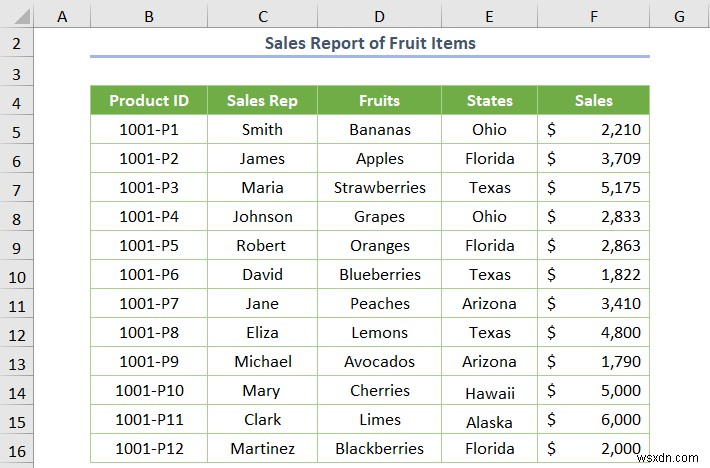Select row 10 header

point(17,275)
